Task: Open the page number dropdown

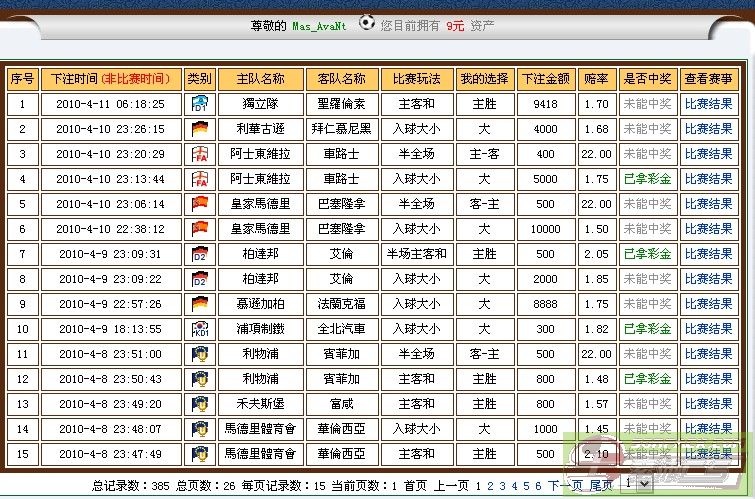Action: [629, 483]
